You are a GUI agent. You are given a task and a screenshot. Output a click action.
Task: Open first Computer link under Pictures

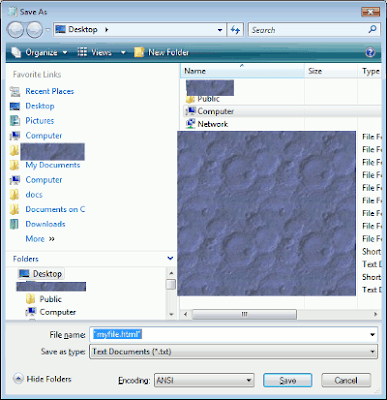point(44,135)
